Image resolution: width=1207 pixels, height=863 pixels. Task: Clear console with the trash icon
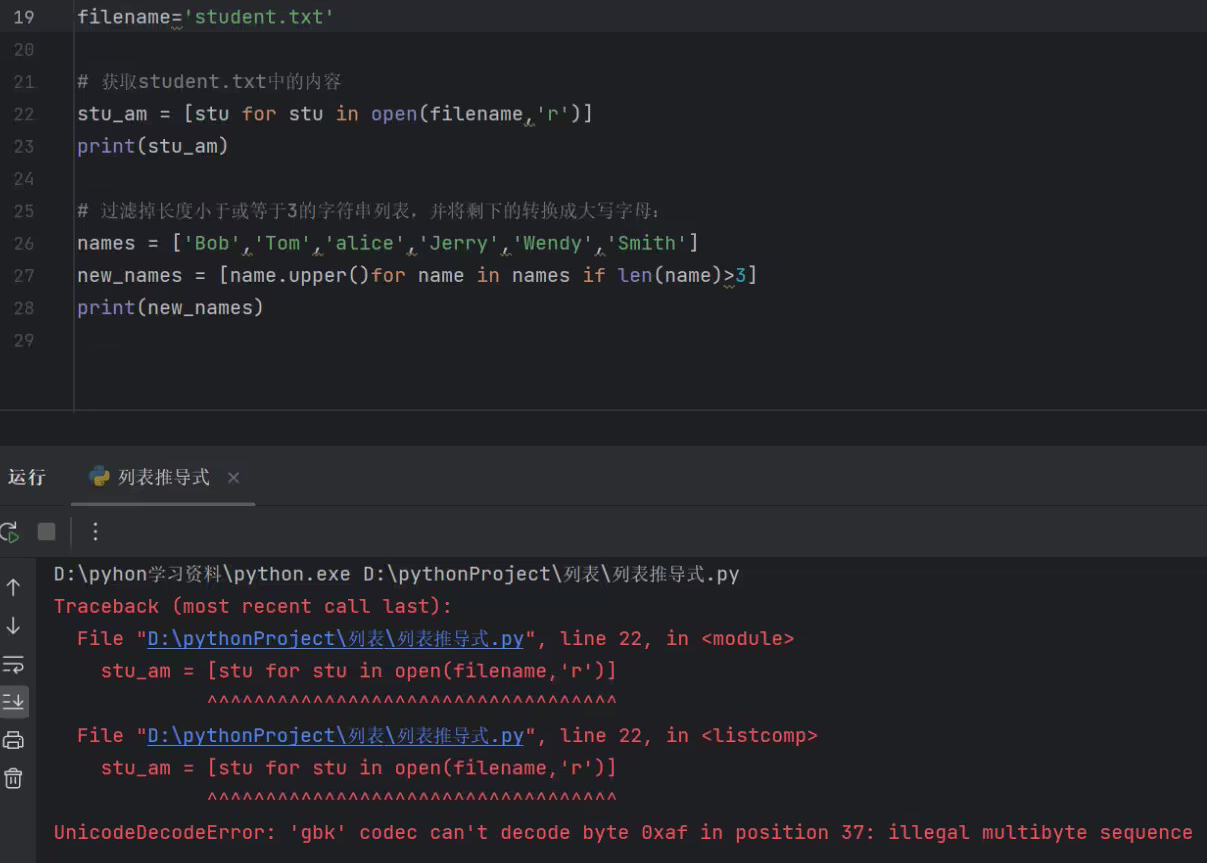[x=14, y=778]
